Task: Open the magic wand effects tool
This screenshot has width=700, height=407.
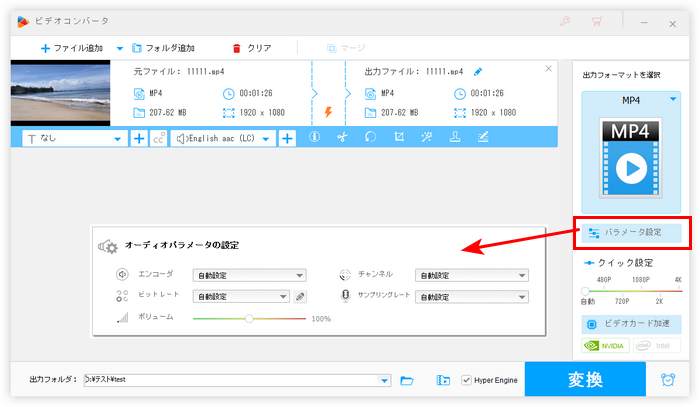Action: (x=427, y=137)
